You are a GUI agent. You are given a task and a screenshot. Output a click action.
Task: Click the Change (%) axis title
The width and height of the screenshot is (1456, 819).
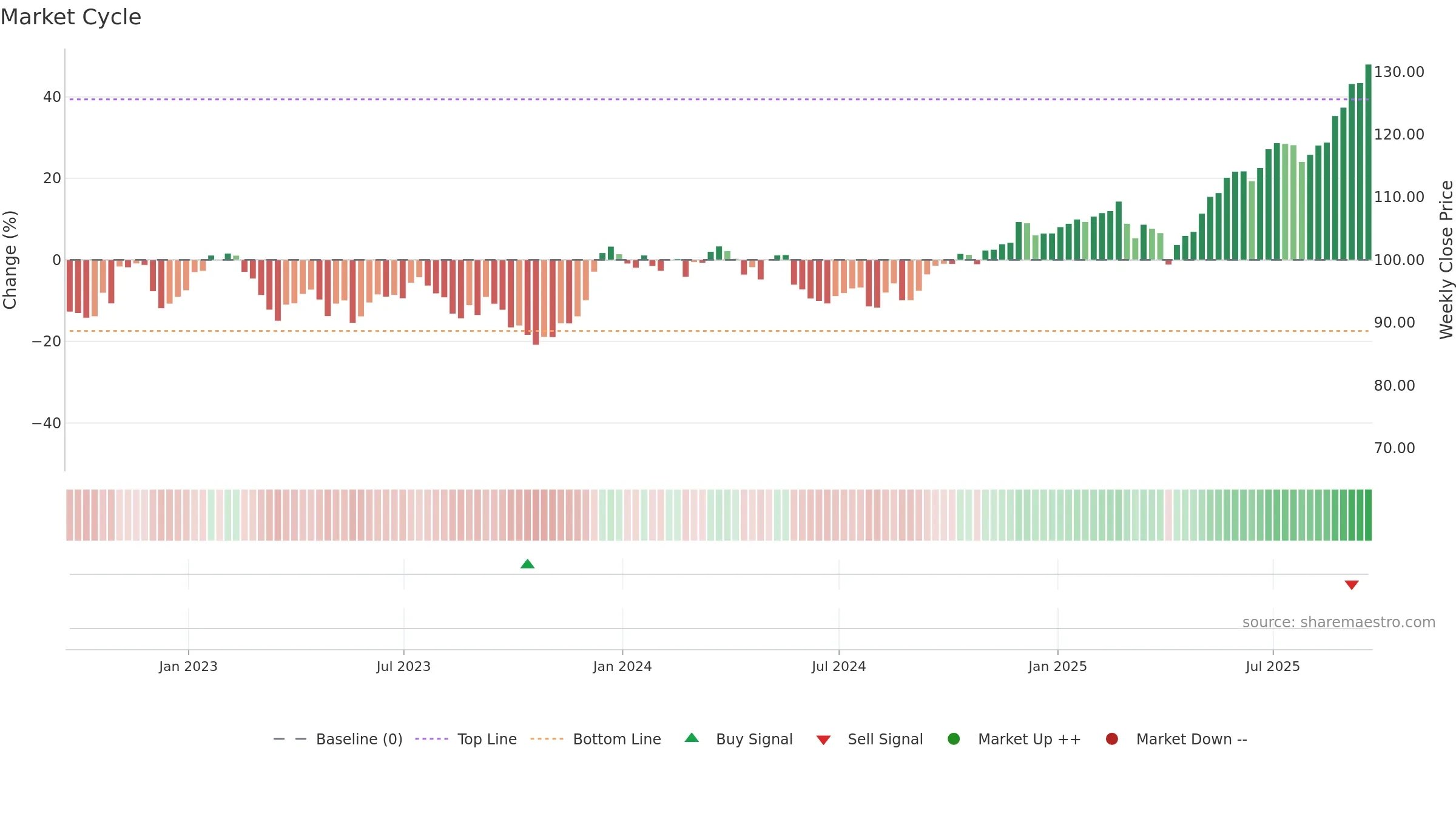pos(10,260)
